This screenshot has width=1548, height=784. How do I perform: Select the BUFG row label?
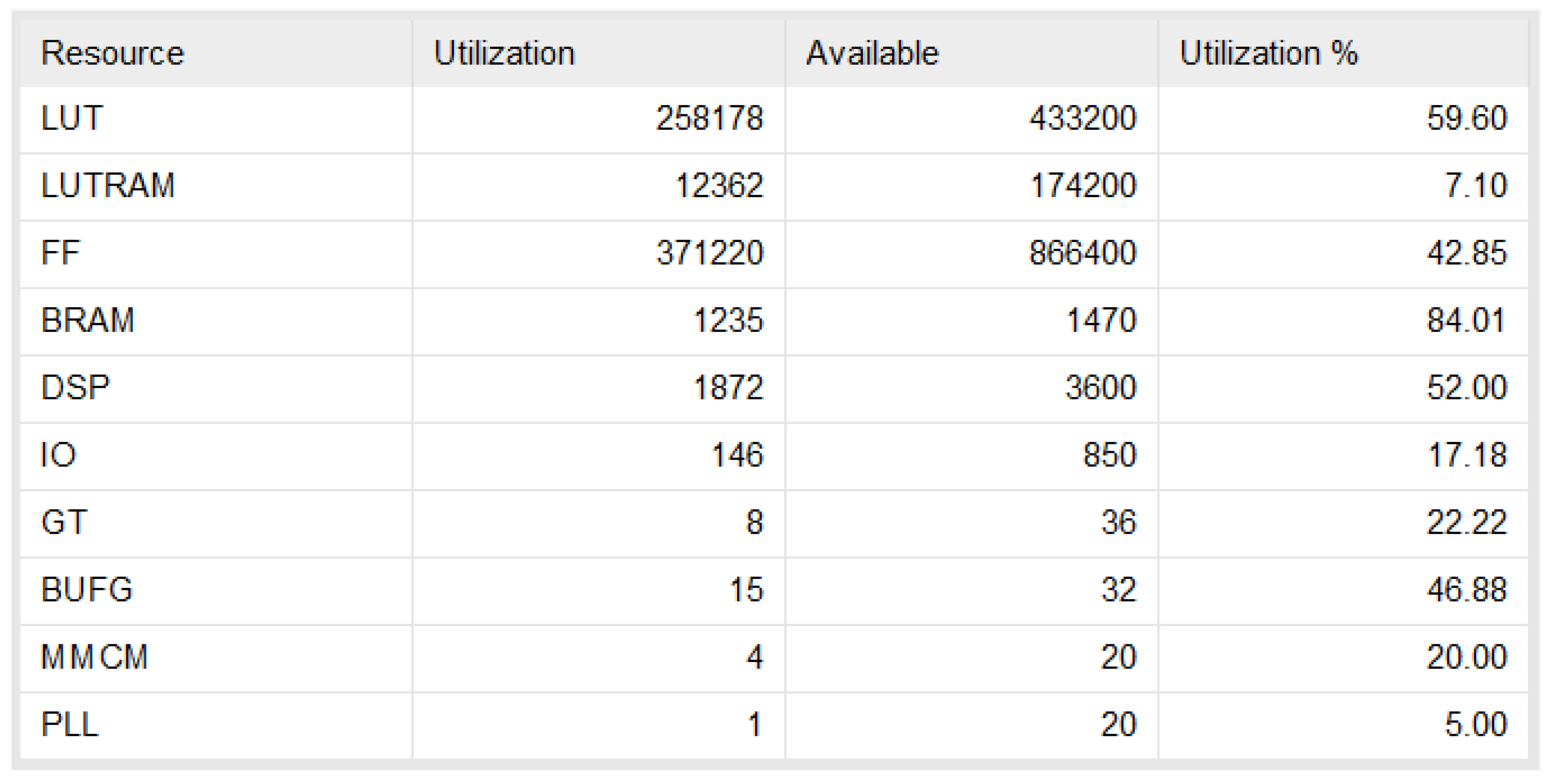tap(87, 589)
